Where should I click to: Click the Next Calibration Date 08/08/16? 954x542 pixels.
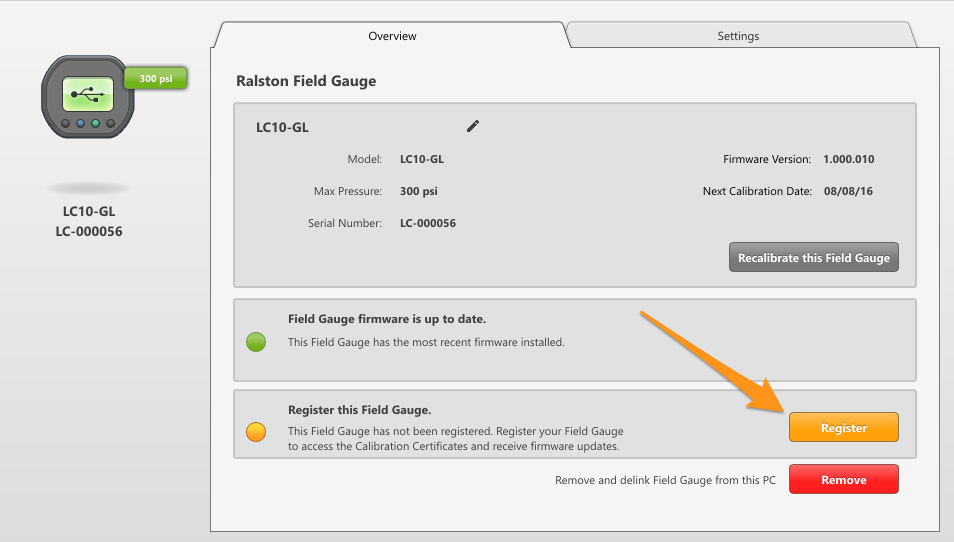pyautogui.click(x=848, y=192)
